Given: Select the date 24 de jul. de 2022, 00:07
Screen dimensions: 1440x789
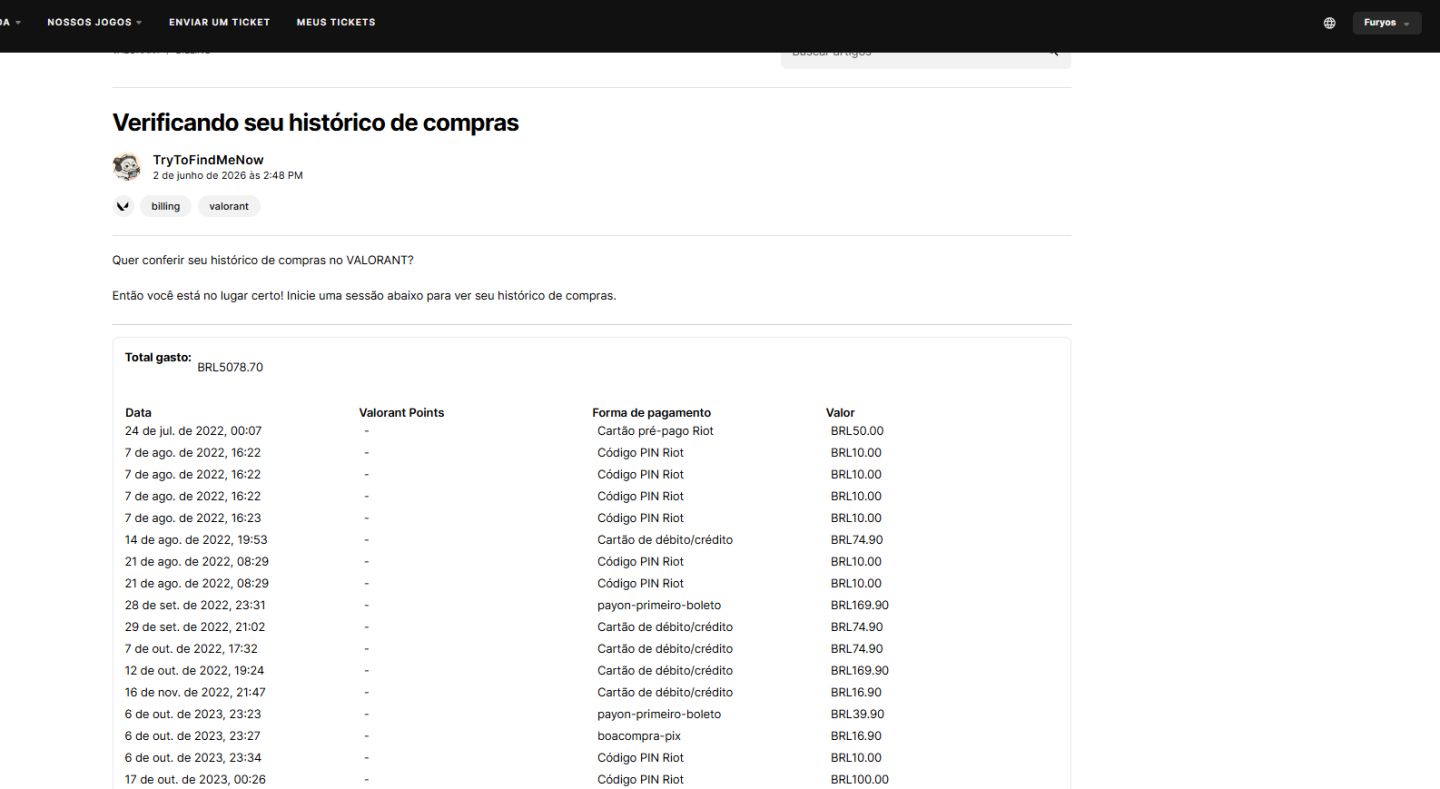Looking at the screenshot, I should (x=193, y=431).
